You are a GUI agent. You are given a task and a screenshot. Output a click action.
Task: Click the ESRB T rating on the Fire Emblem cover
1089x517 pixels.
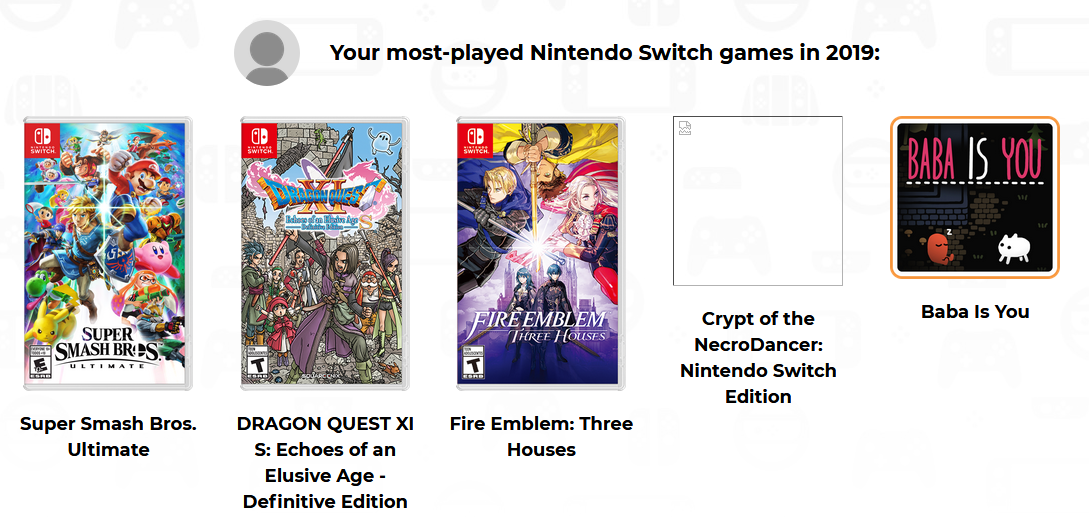474,366
